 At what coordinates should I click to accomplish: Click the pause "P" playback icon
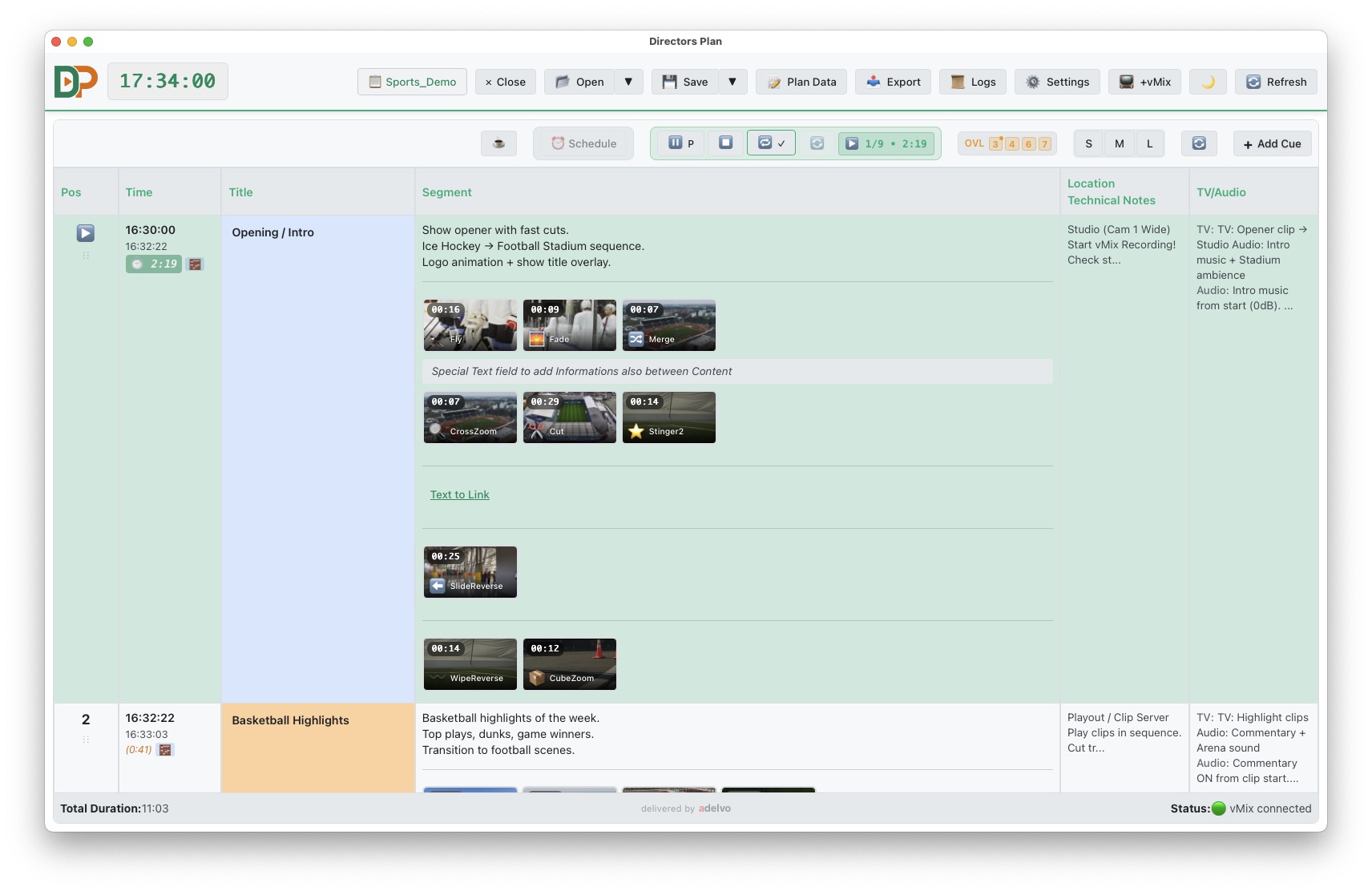point(680,143)
